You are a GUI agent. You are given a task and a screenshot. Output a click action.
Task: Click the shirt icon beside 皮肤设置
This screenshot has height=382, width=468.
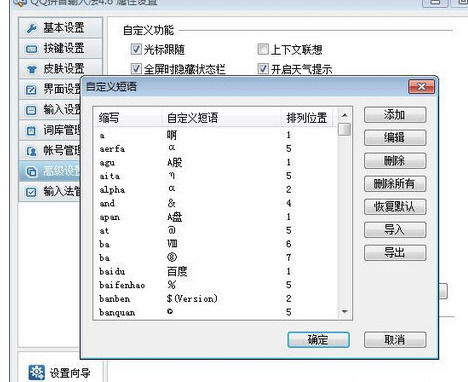[x=31, y=69]
